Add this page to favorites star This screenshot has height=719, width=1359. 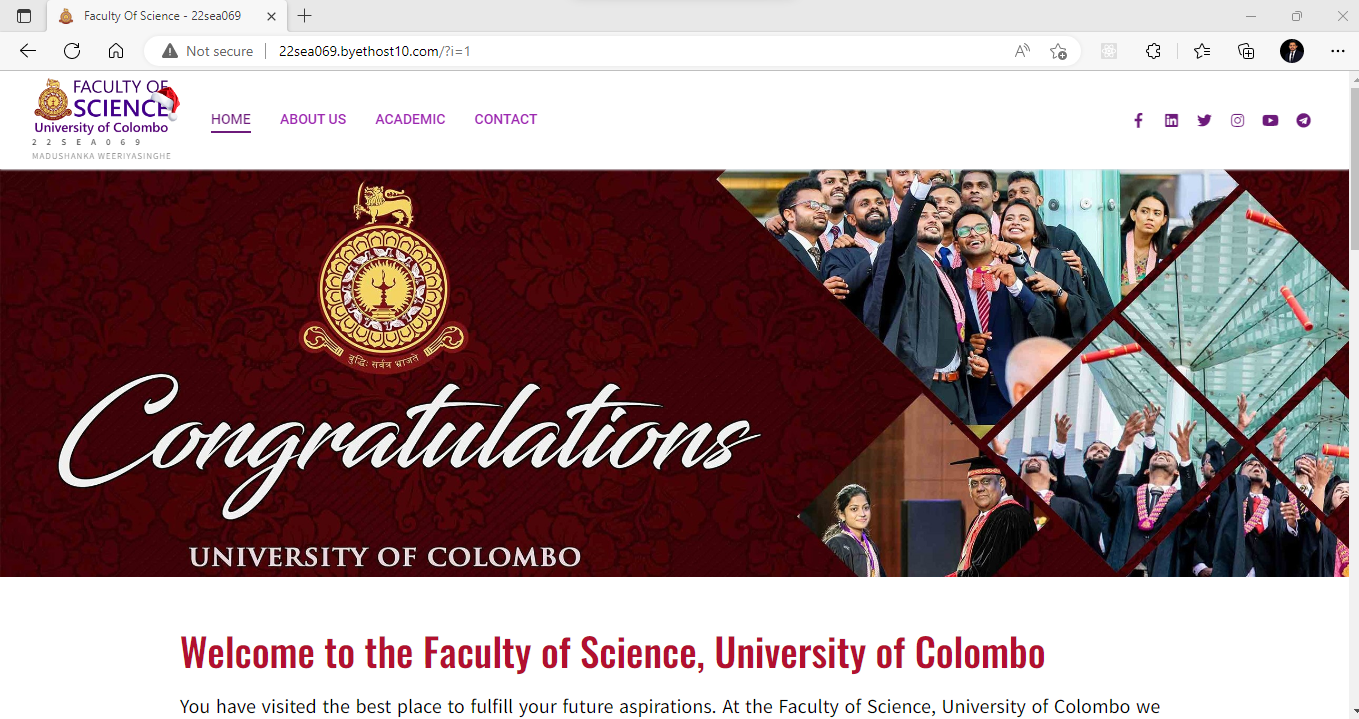click(1058, 51)
